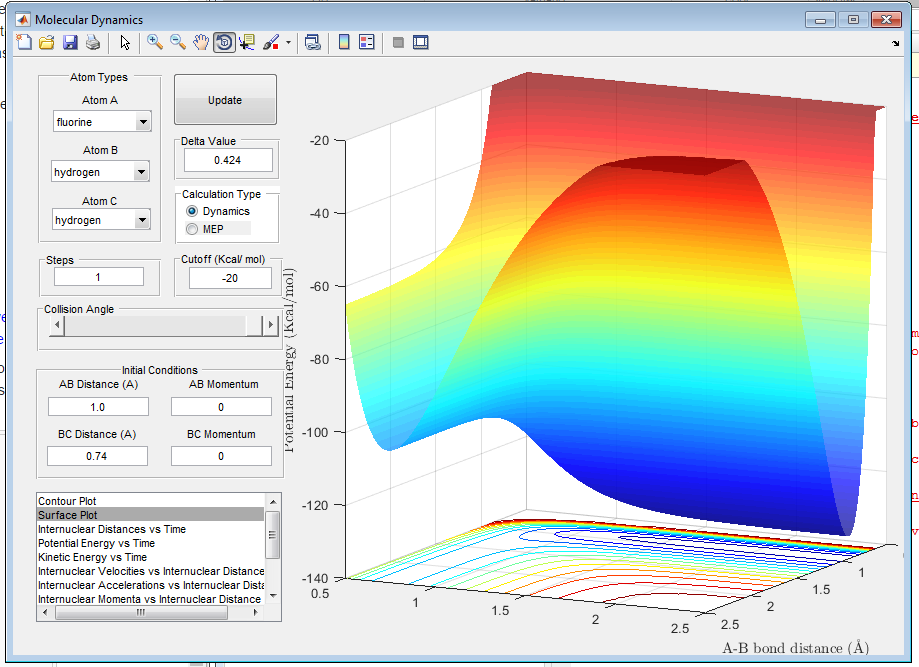Select the MEP calculation type
Screen dimensions: 919x667
click(x=192, y=229)
